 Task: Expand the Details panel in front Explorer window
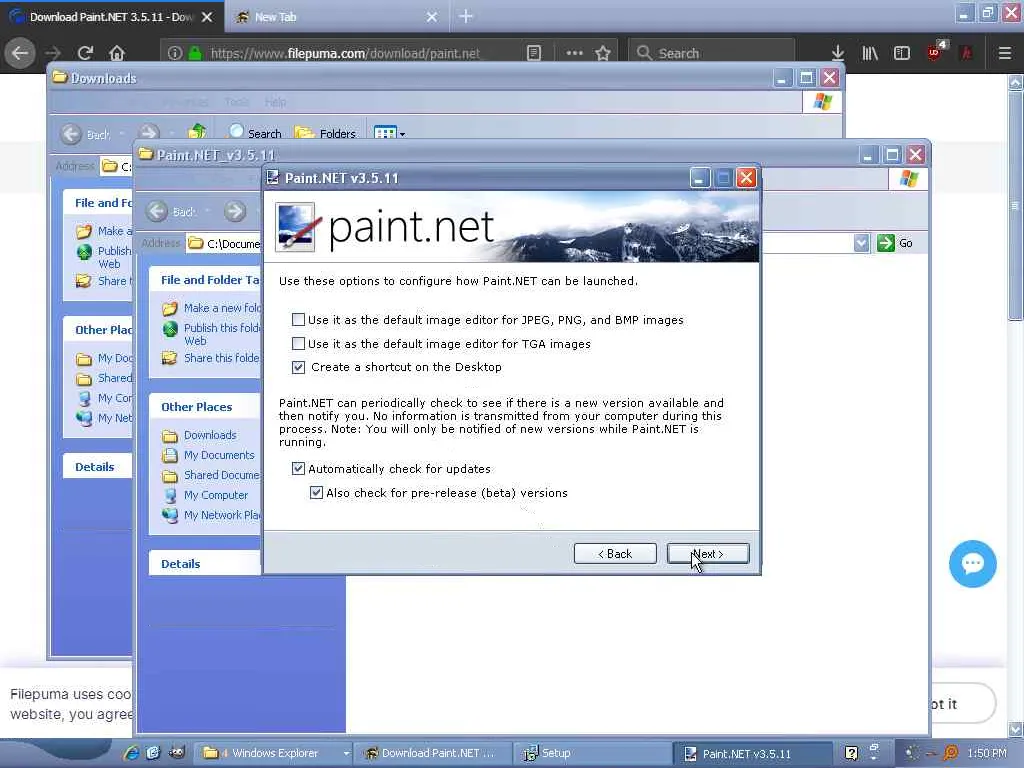coord(205,564)
